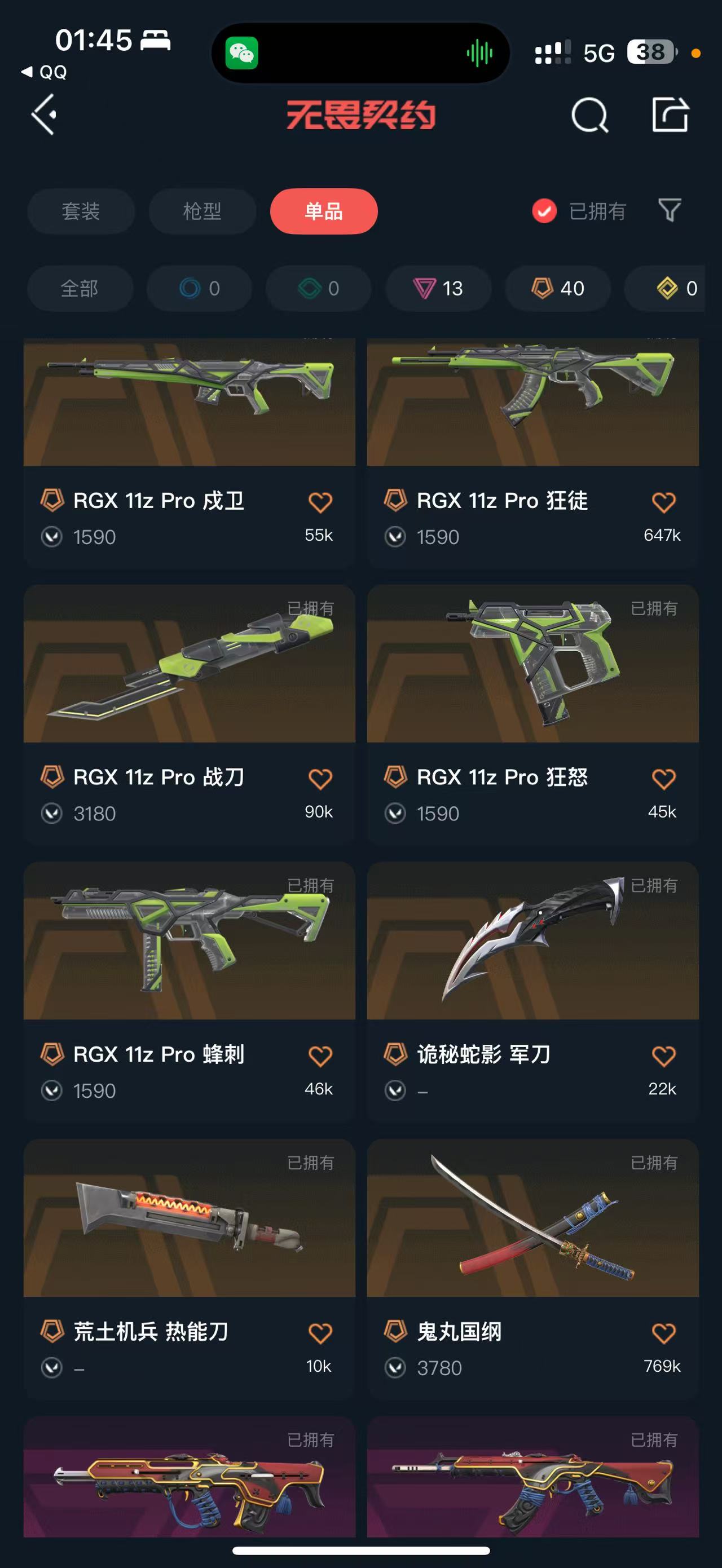The image size is (722, 1568).
Task: Favorite RGX 11z Pro 戍卫 heart icon
Action: click(320, 502)
